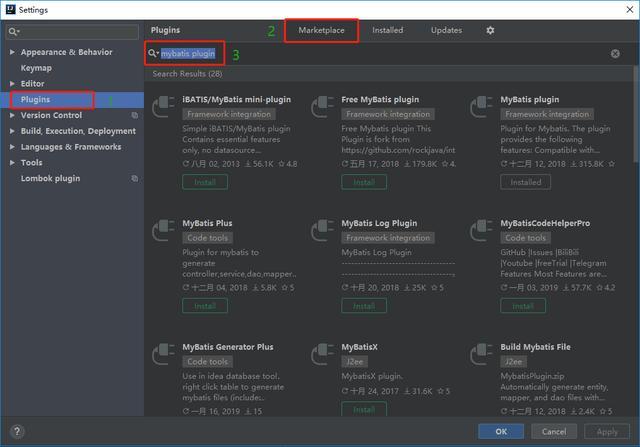The width and height of the screenshot is (640, 447).
Task: Click the iBATIS/MyBatis mini-plugin logo icon
Action: [x=164, y=106]
